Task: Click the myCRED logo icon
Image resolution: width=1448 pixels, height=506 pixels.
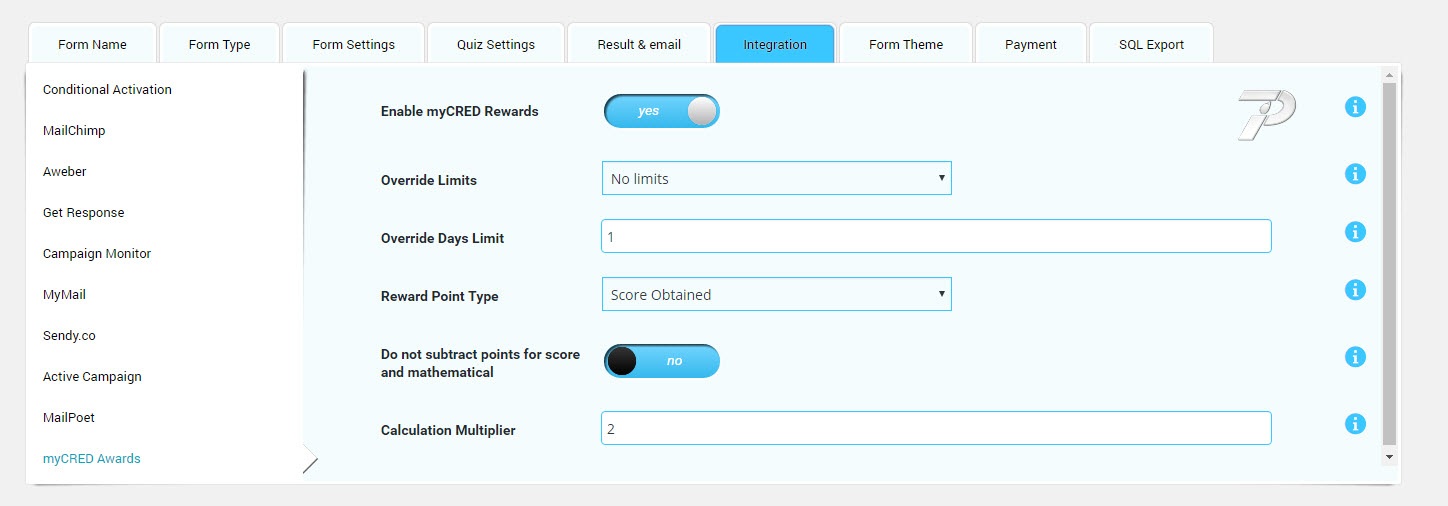Action: 1266,114
